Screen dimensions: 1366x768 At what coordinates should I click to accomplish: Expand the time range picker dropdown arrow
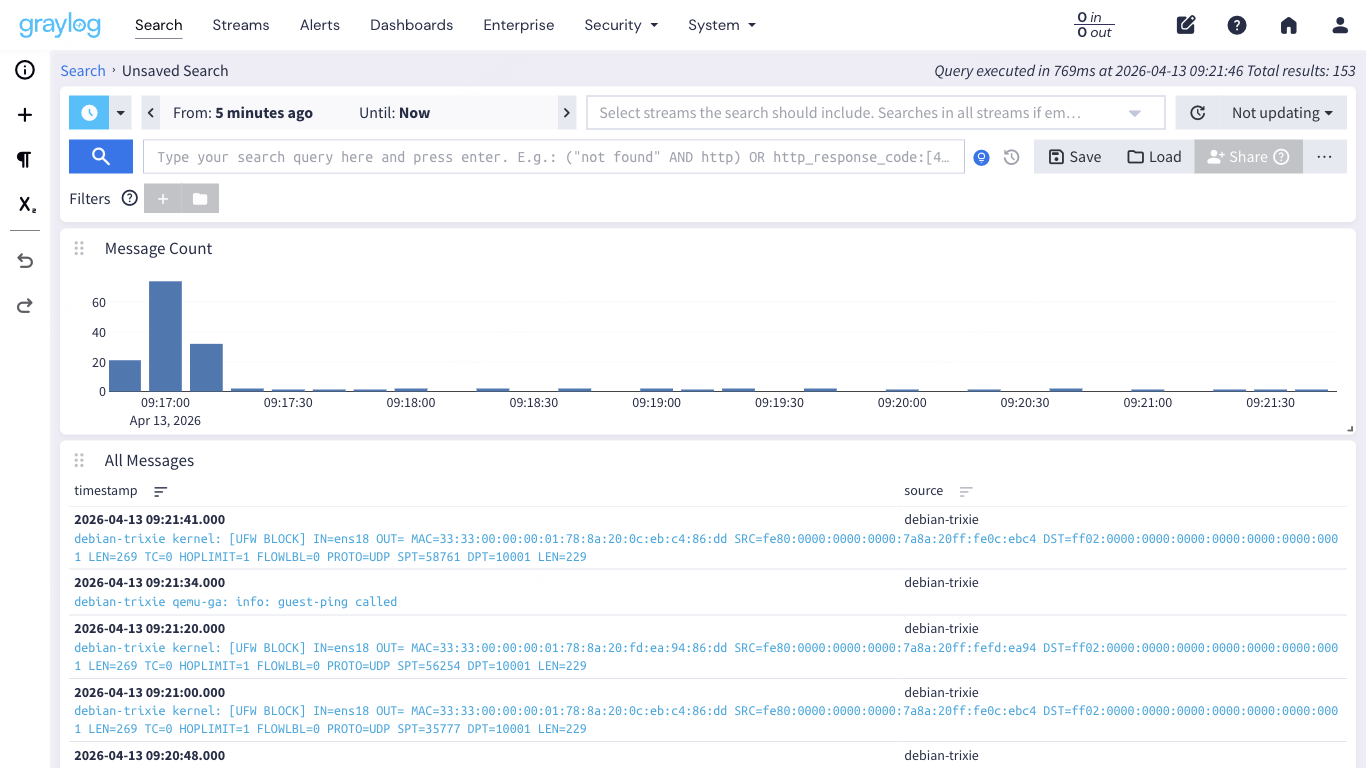[x=118, y=112]
